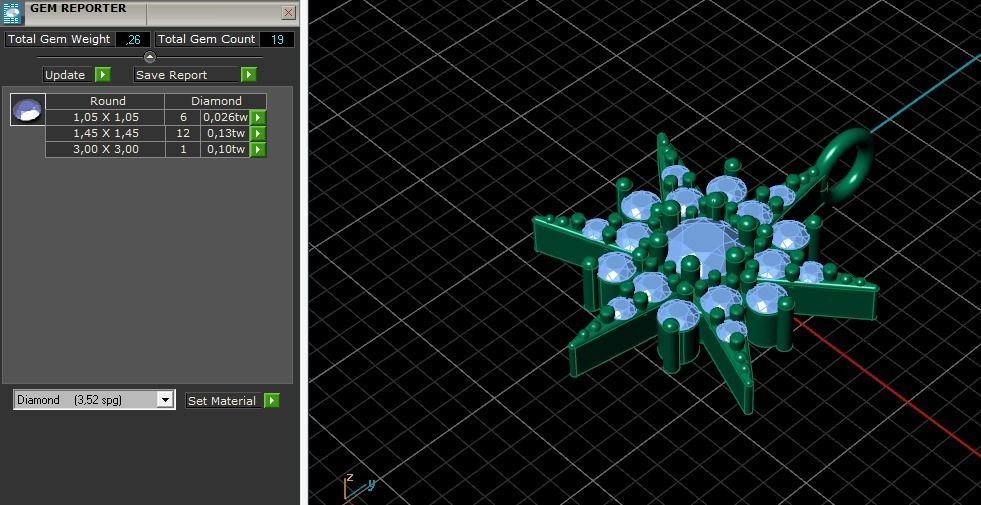Collapse the panel with the round arrow handle
The image size is (981, 505).
pos(150,57)
